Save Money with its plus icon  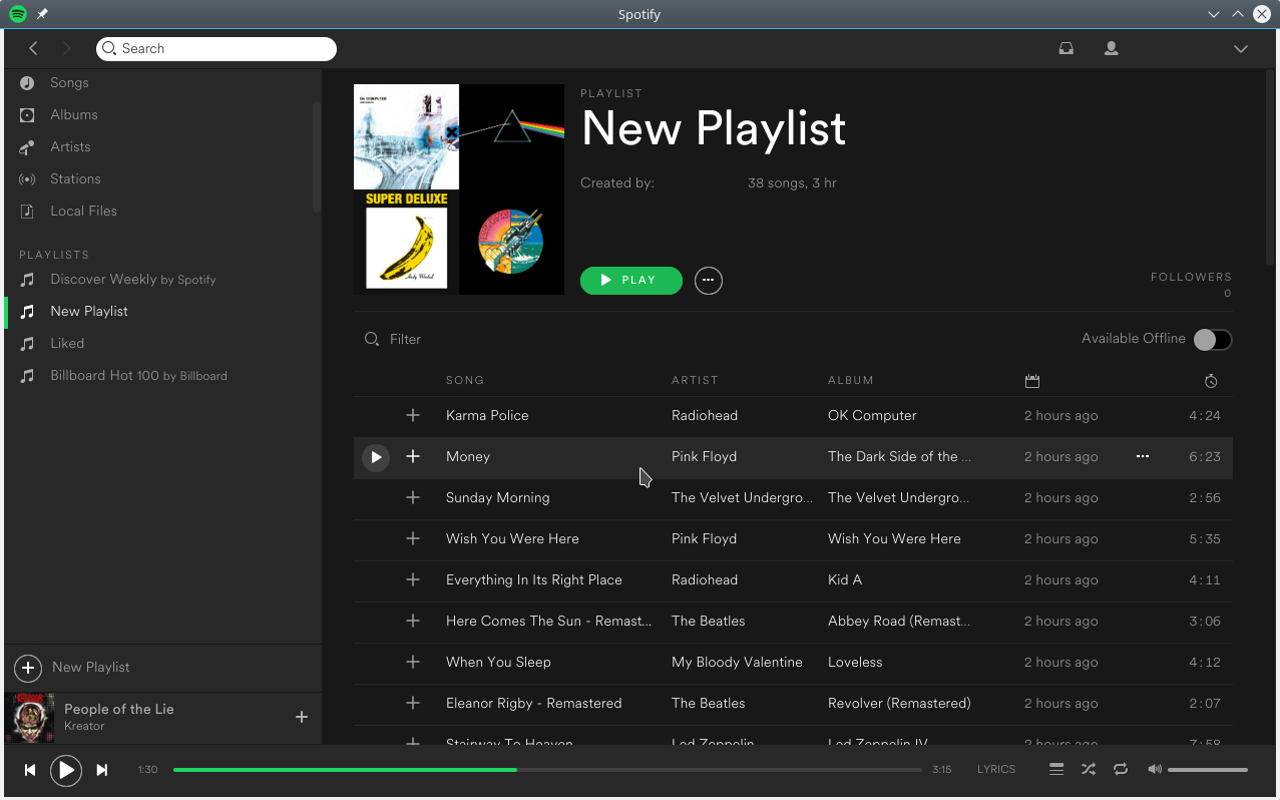(412, 456)
